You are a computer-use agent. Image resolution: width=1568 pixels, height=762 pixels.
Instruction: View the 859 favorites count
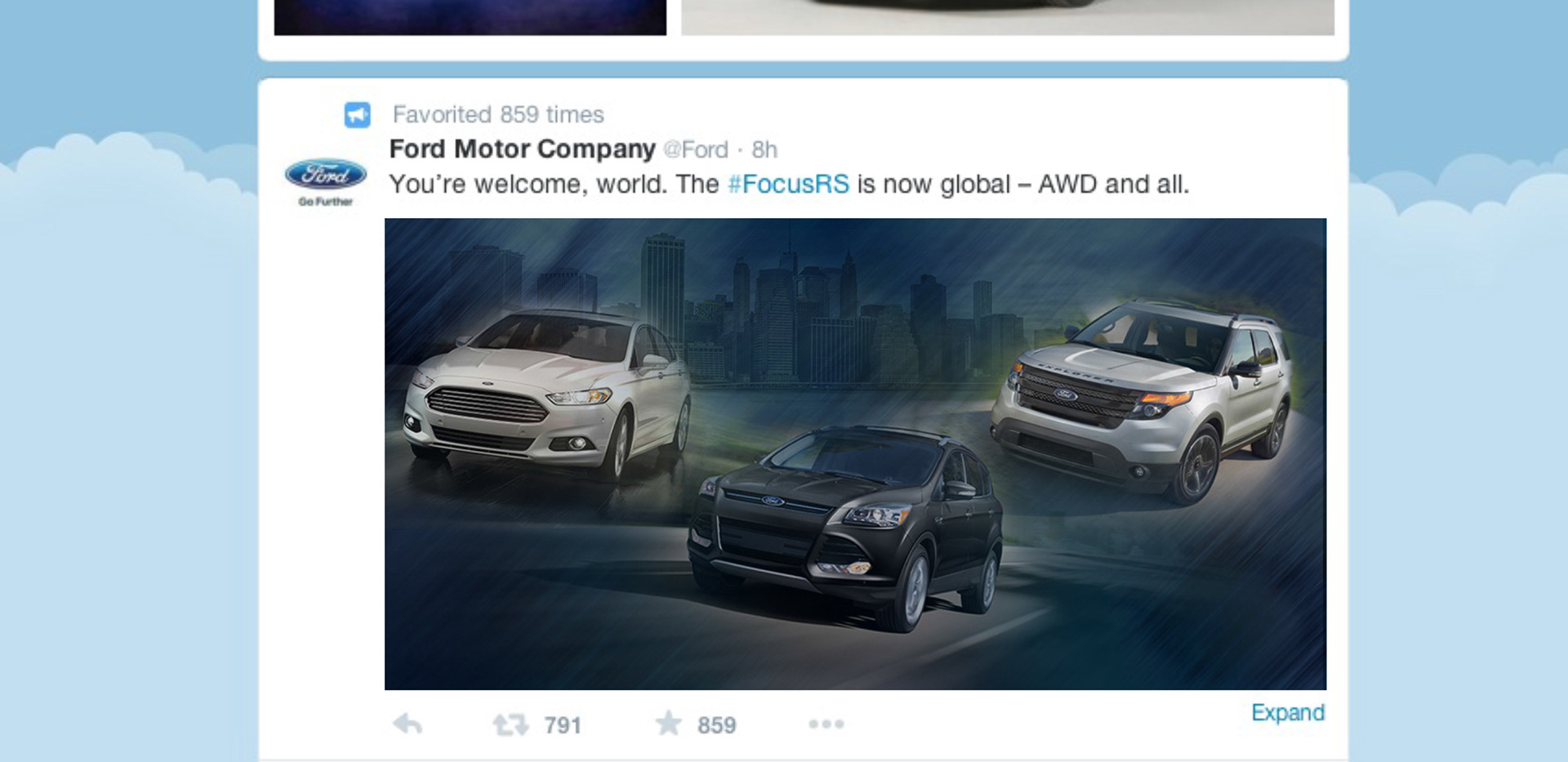pos(716,725)
